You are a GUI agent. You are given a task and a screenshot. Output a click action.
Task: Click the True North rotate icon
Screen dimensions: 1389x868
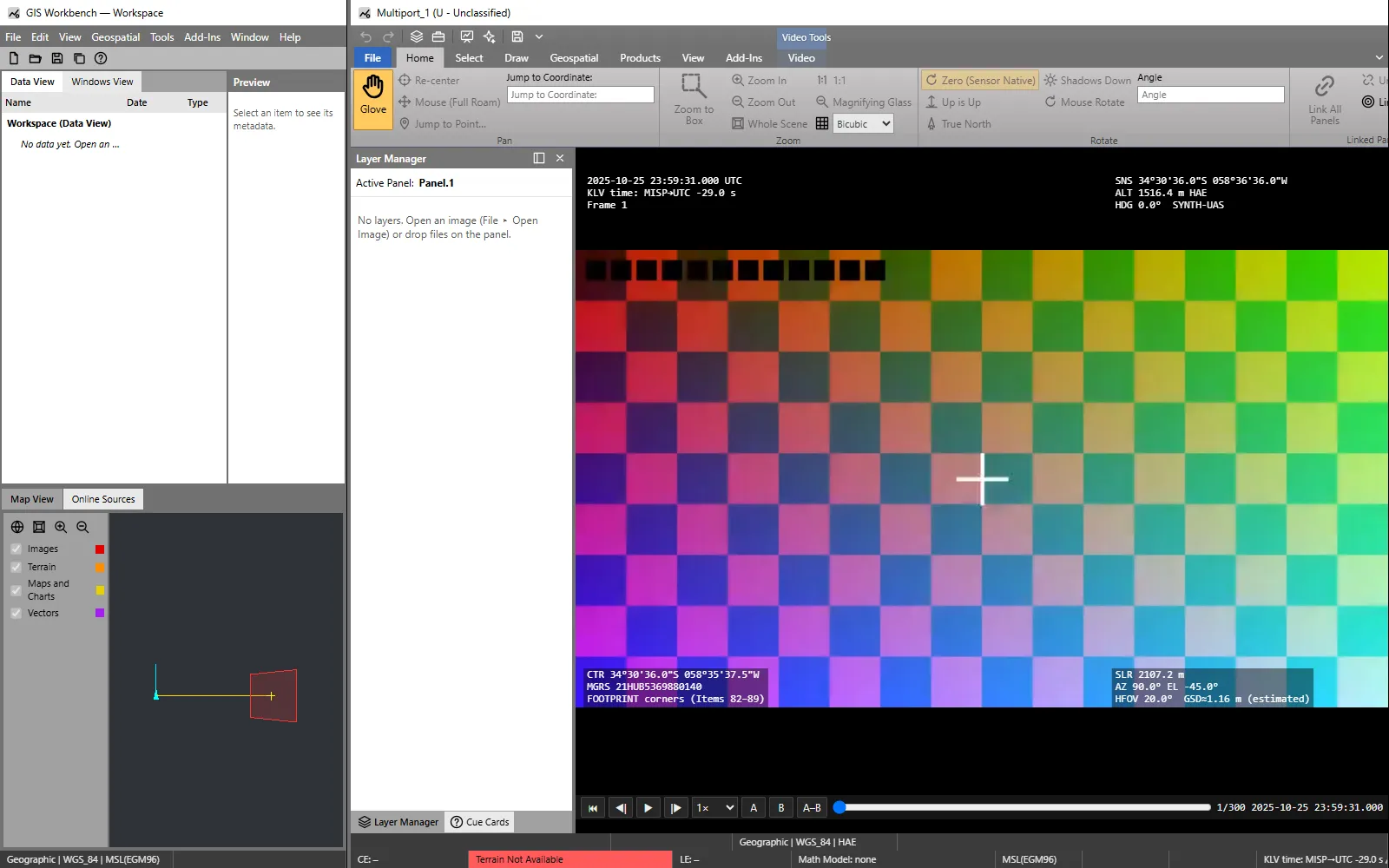[931, 124]
